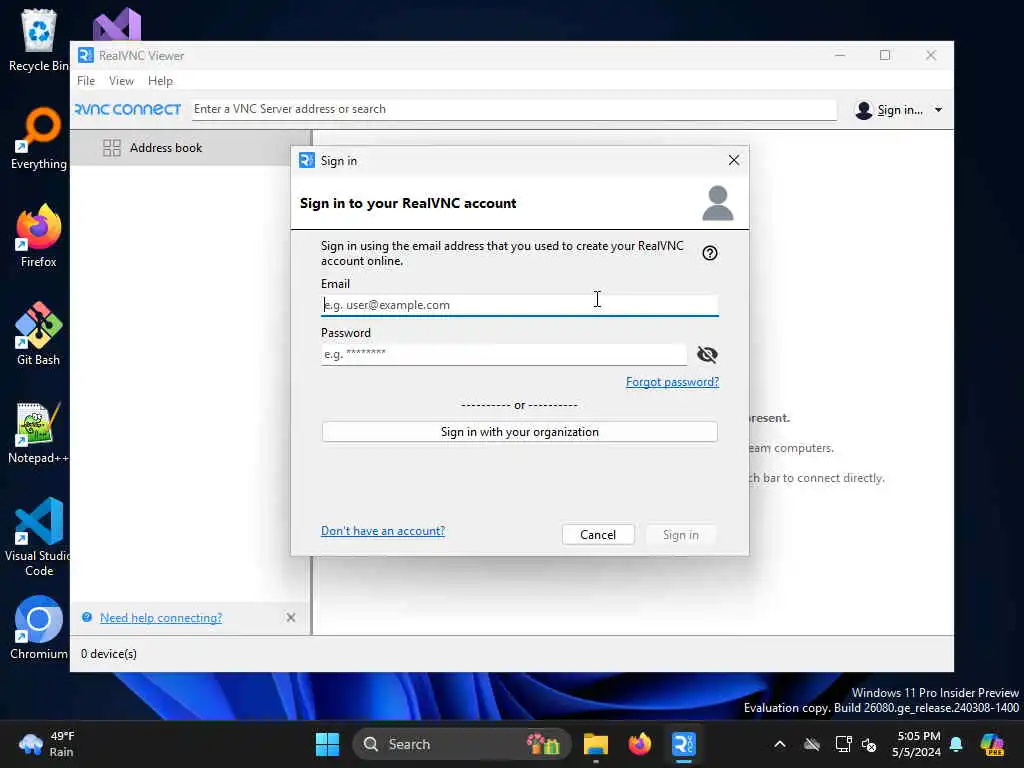
Task: Click the Address book grid icon
Action: tap(112, 148)
